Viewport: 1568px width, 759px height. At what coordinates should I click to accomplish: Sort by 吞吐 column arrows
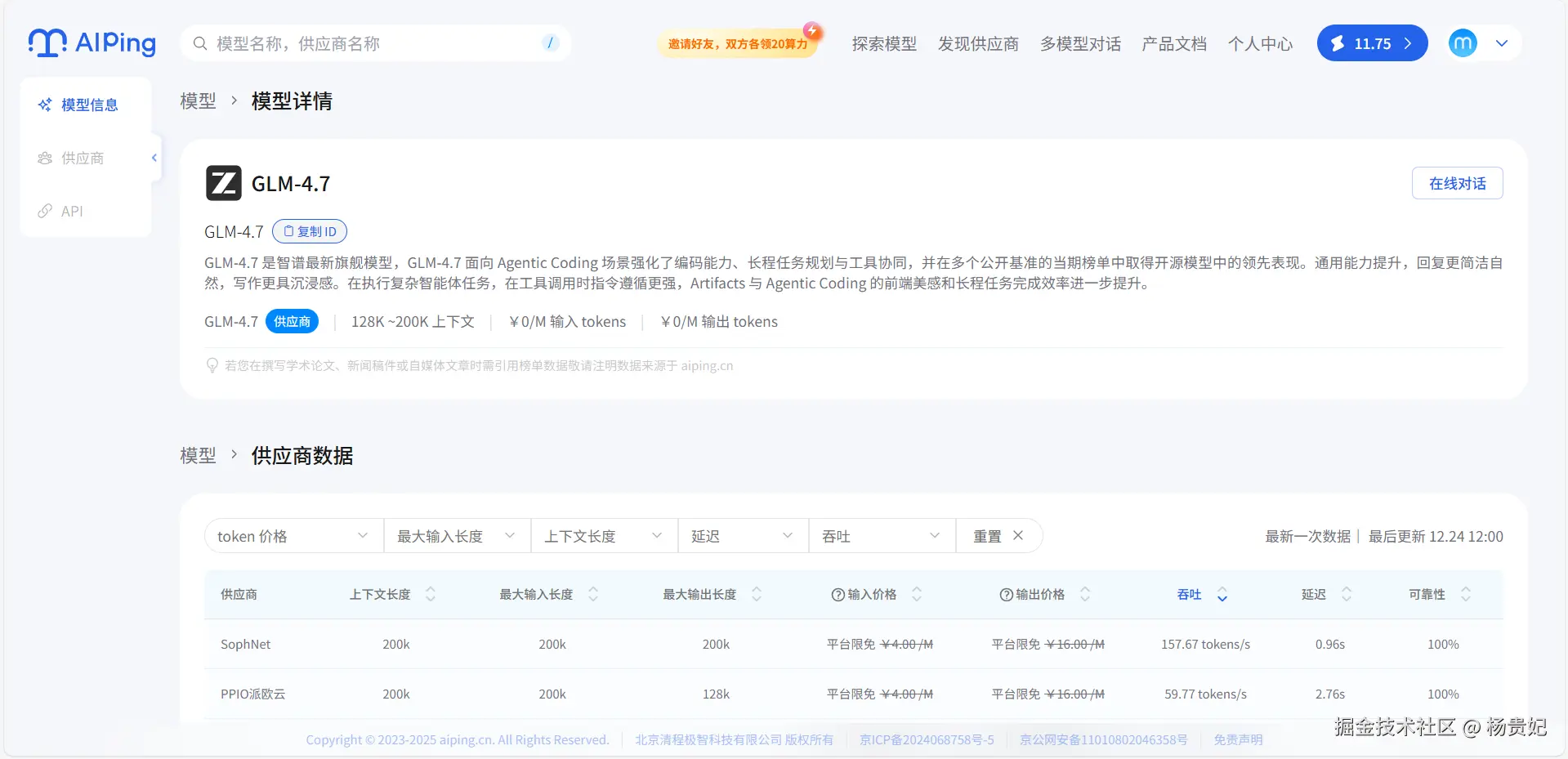pyautogui.click(x=1222, y=595)
